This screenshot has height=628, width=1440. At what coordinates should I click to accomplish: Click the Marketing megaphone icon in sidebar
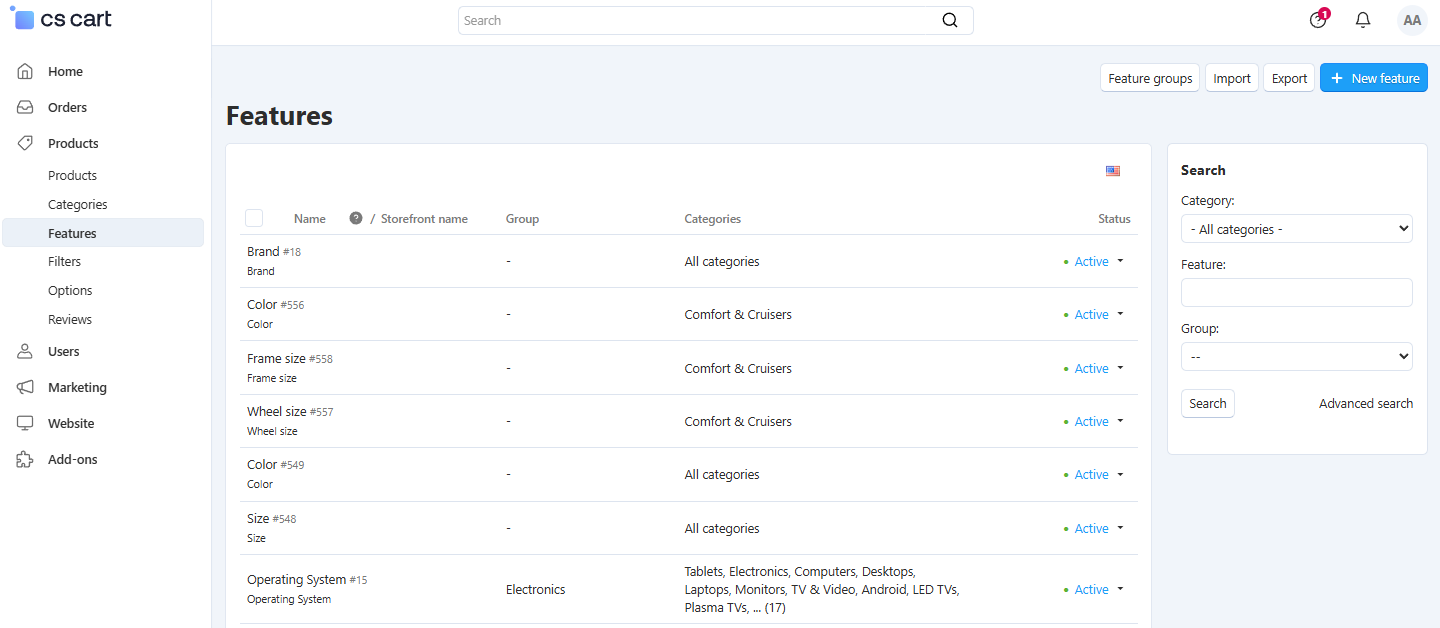pyautogui.click(x=26, y=387)
